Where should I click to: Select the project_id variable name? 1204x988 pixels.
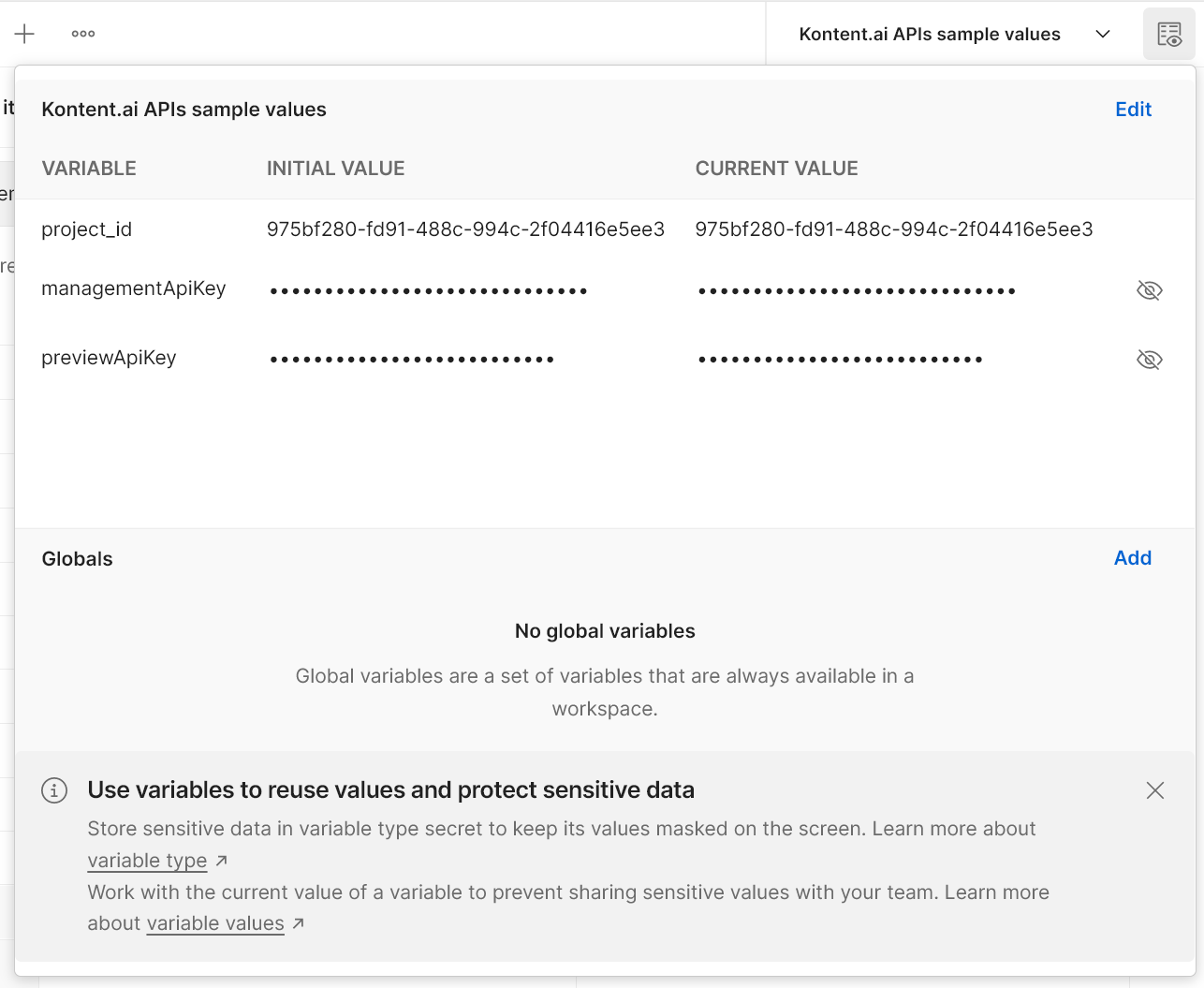pyautogui.click(x=86, y=229)
